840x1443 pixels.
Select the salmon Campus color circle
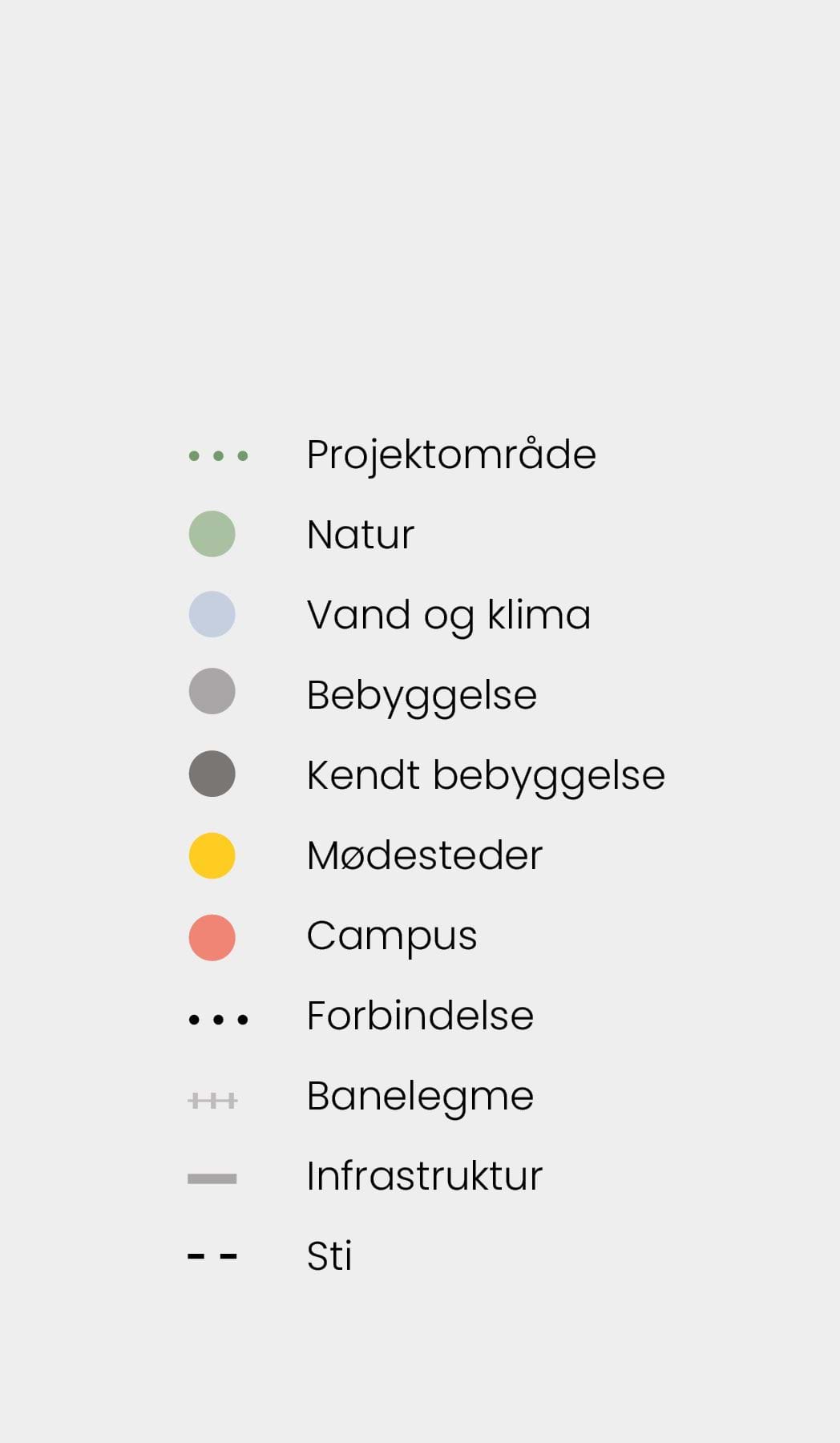212,937
